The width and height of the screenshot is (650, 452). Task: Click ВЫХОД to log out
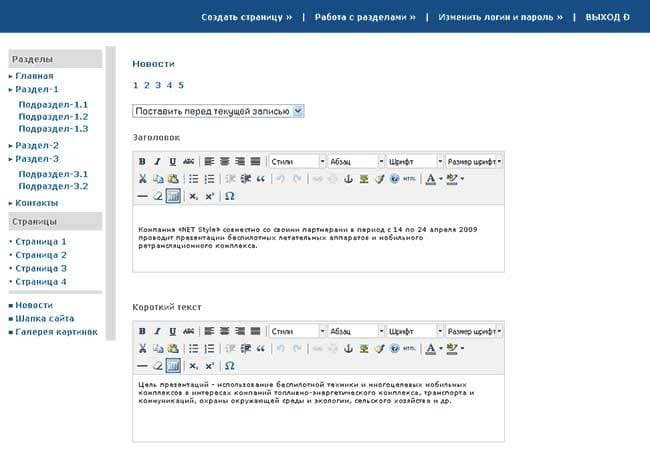(x=607, y=17)
